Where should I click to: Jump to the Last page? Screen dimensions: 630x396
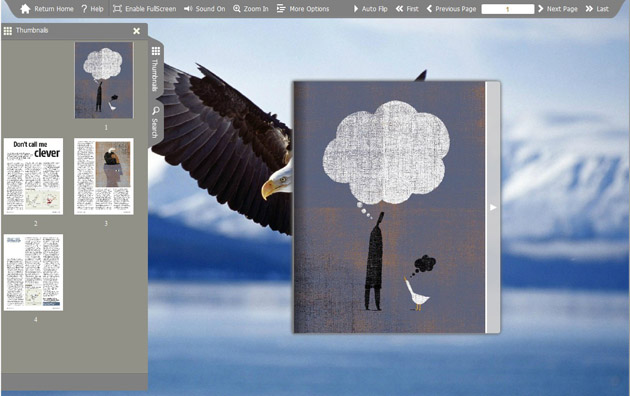[597, 9]
